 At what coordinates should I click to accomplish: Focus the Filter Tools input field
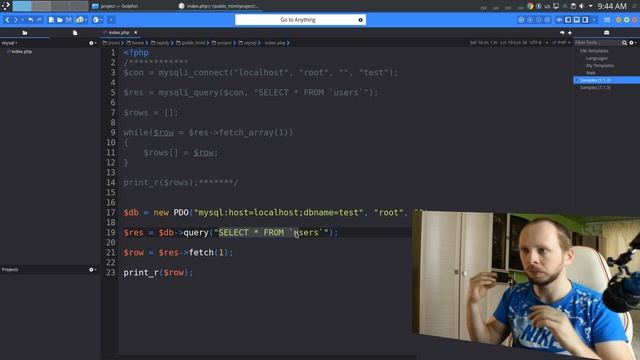click(597, 42)
